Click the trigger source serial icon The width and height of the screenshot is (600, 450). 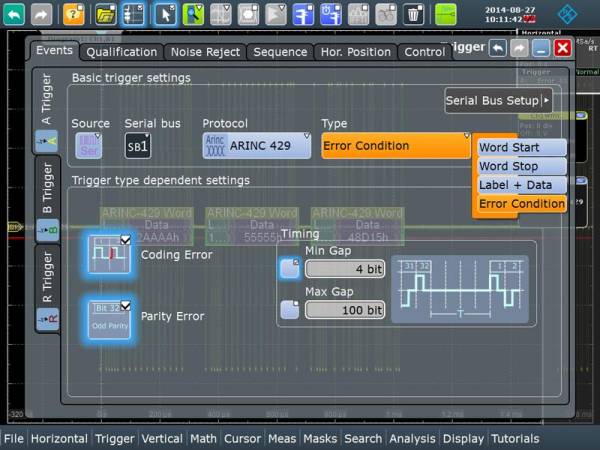point(89,146)
